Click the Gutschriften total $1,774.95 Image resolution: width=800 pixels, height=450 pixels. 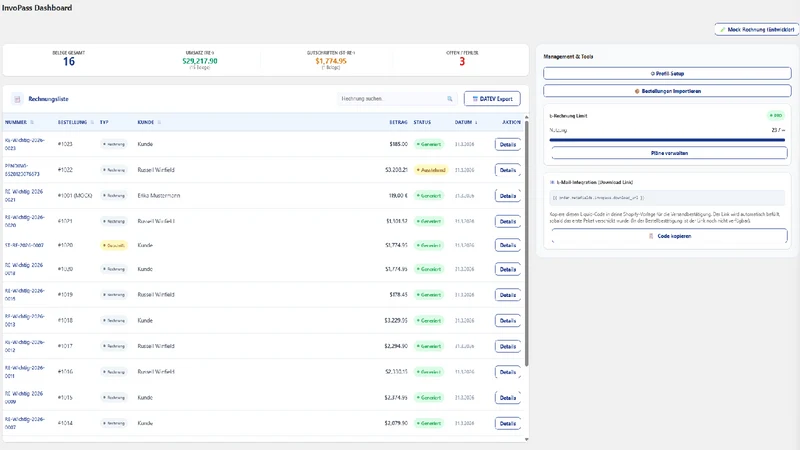pyautogui.click(x=331, y=61)
